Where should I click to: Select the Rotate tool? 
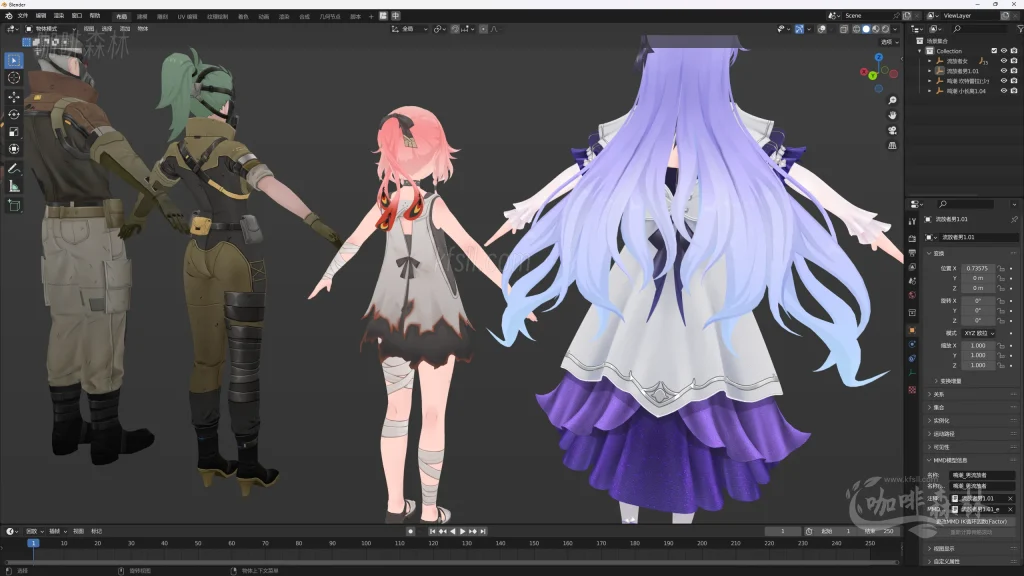pyautogui.click(x=14, y=114)
